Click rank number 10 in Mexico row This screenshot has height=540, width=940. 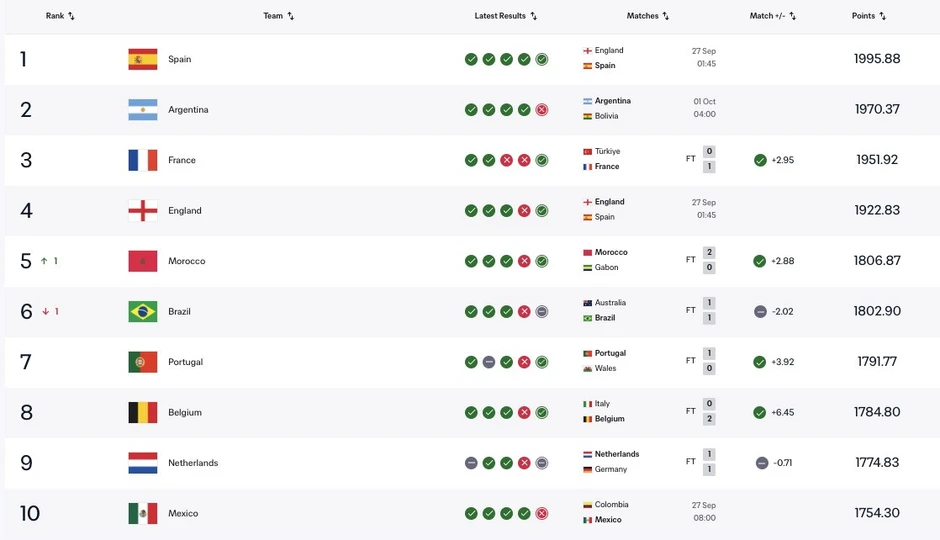click(x=29, y=514)
